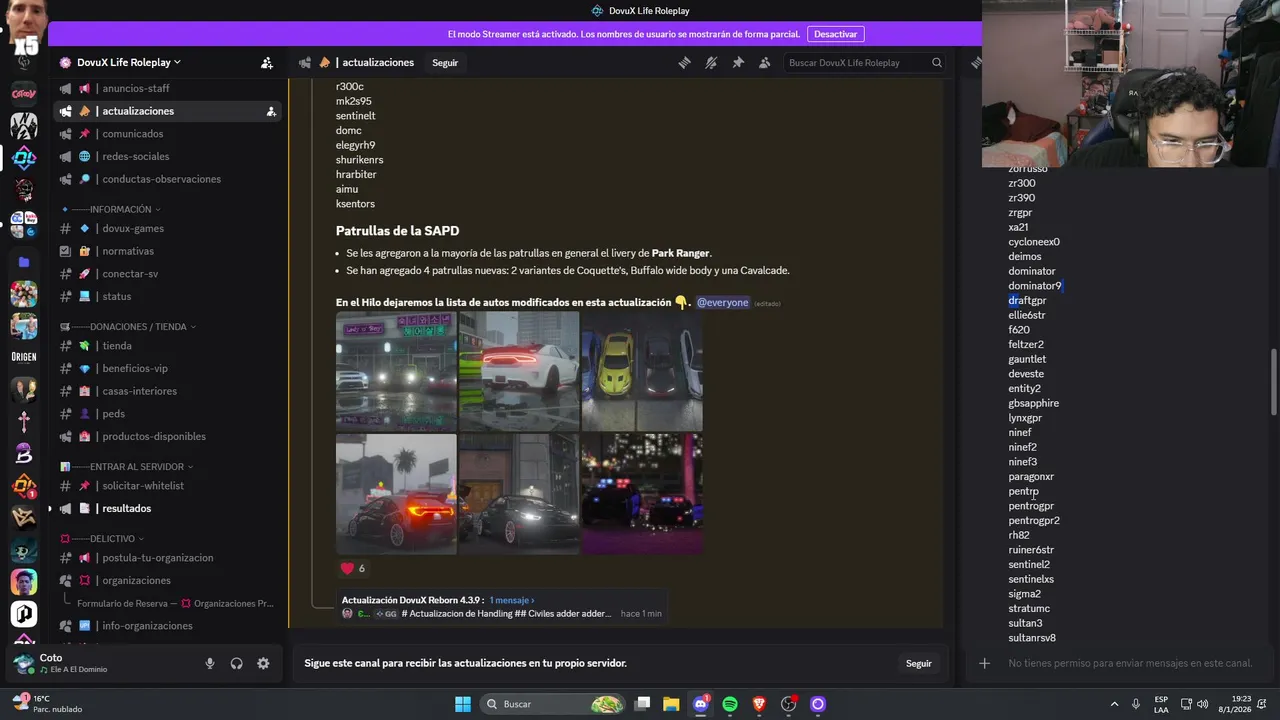Open the solicitar-whitelist channel
This screenshot has height=720, width=1280.
[x=143, y=486]
